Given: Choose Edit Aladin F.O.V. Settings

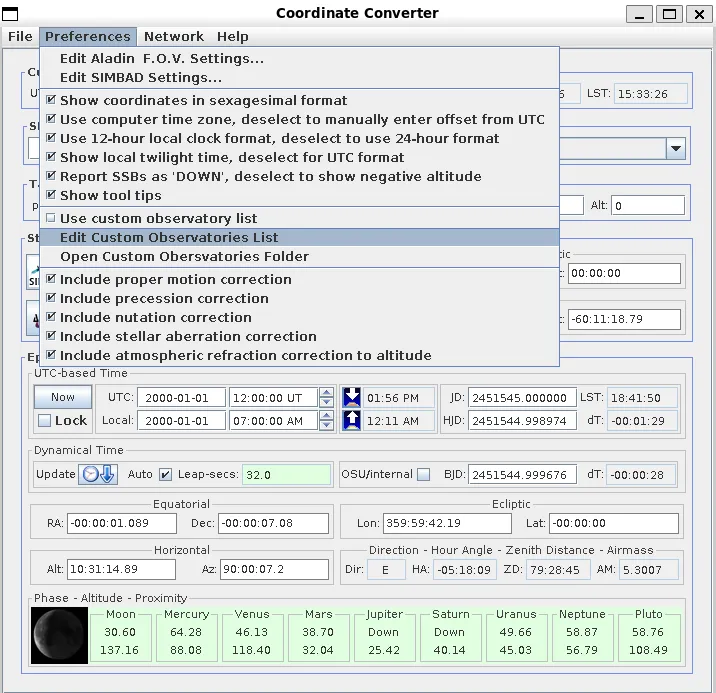Looking at the screenshot, I should (161, 58).
